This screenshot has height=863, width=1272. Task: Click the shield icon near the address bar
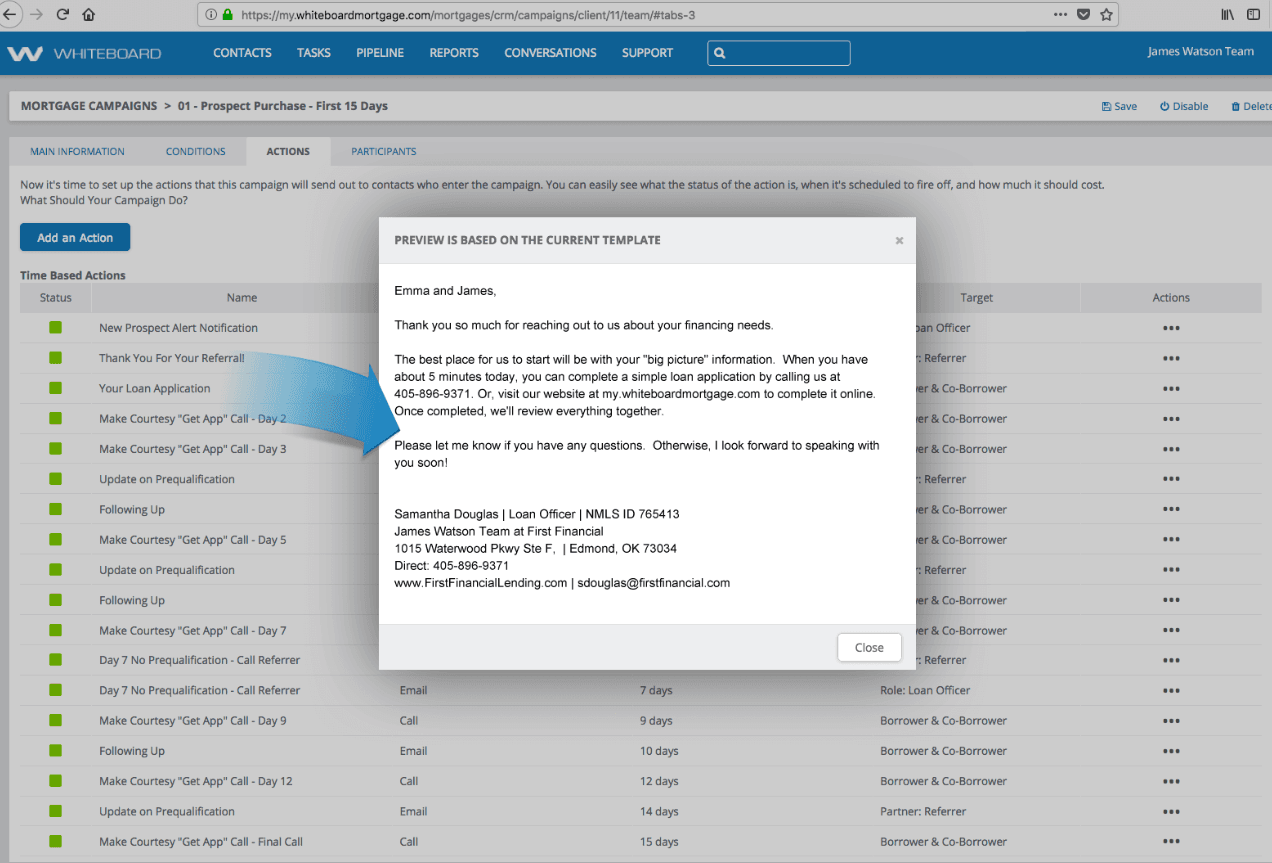(1083, 14)
